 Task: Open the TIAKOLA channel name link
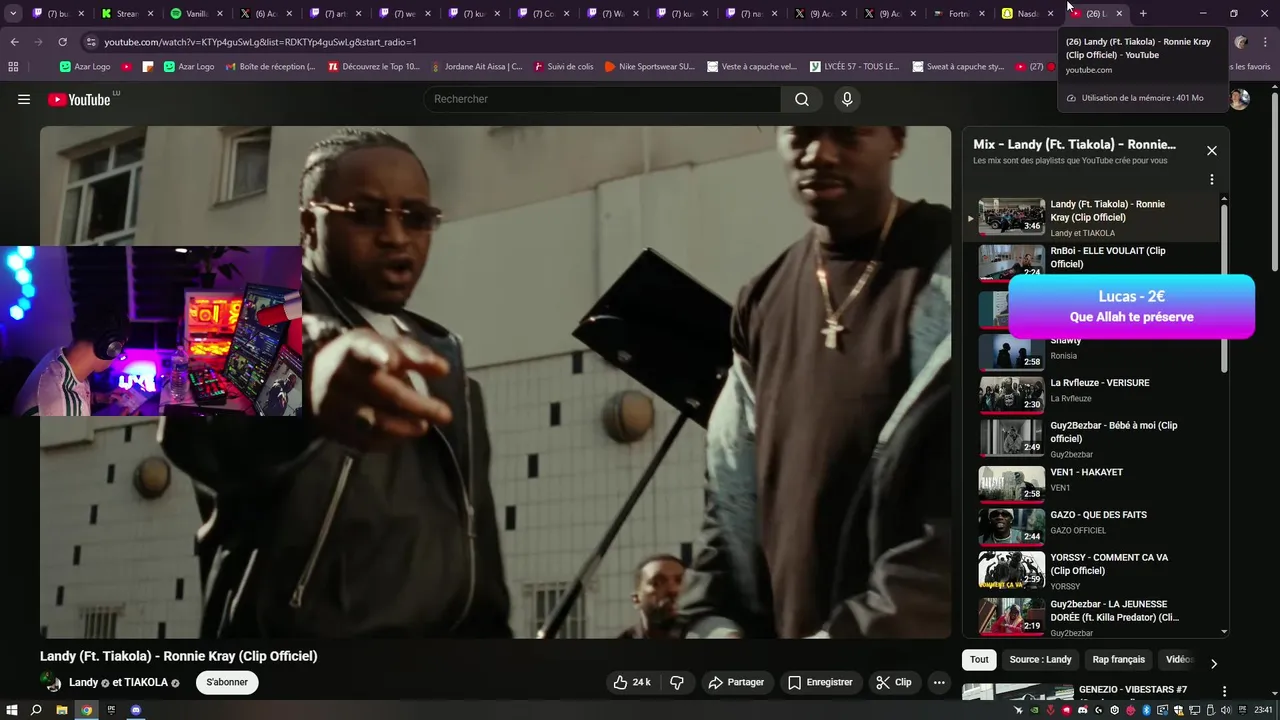tap(145, 682)
